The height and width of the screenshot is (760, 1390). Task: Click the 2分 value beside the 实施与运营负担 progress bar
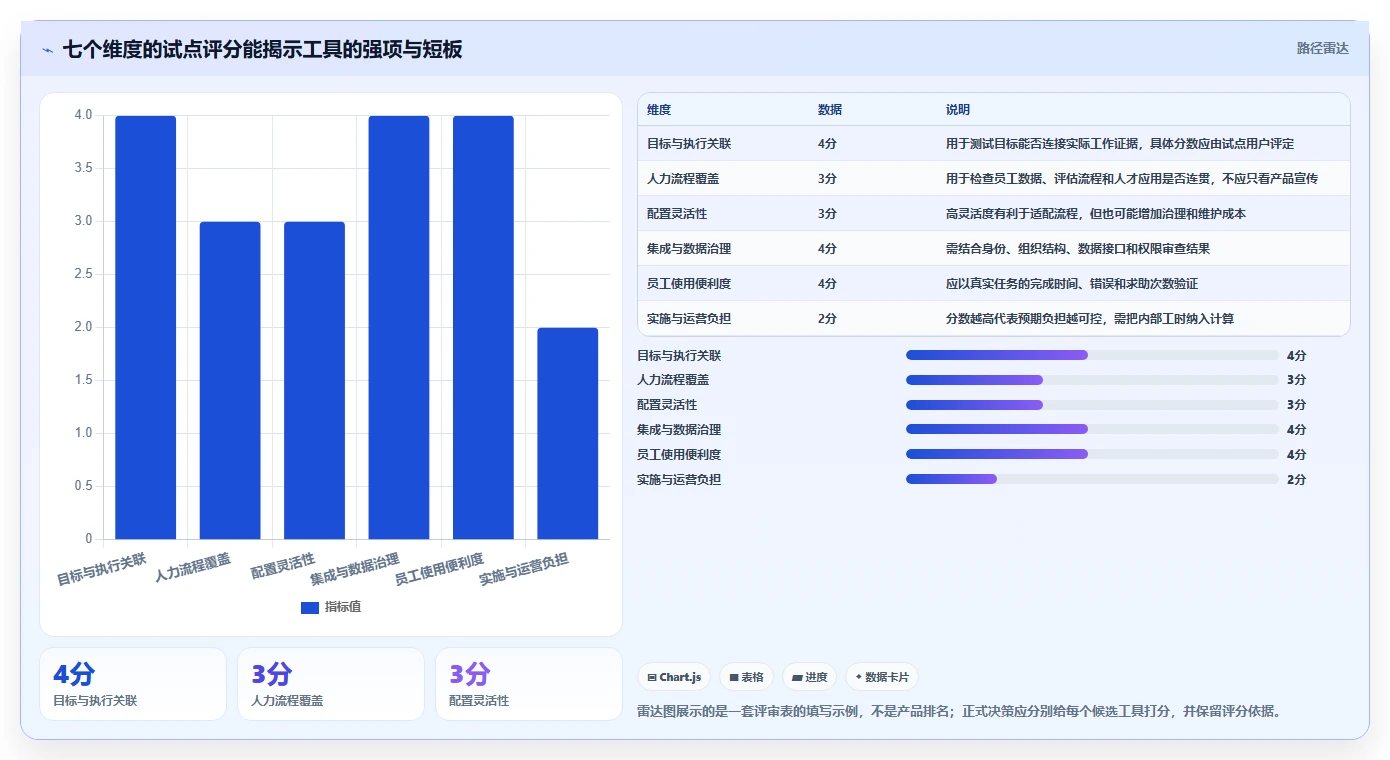[x=1296, y=479]
